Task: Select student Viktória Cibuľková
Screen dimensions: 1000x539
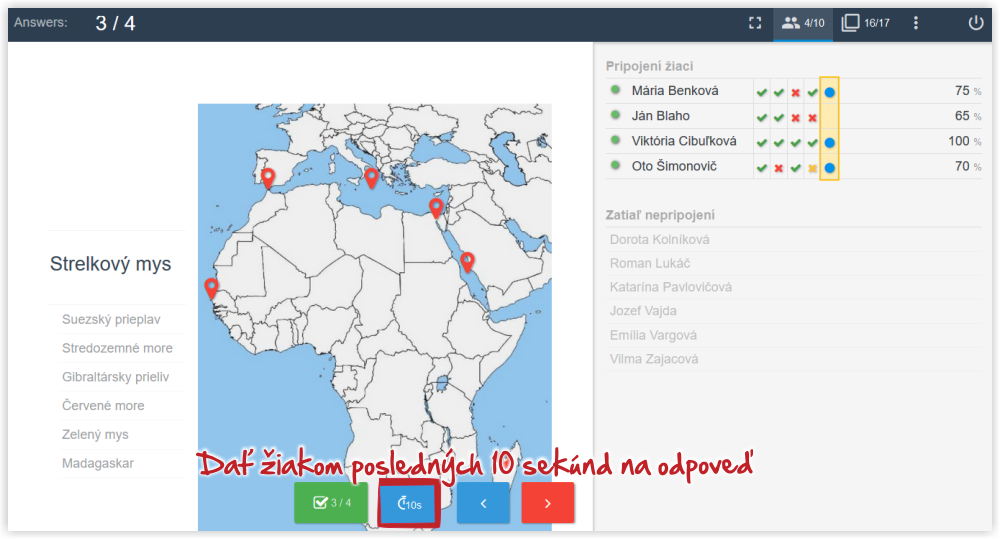Action: click(684, 141)
